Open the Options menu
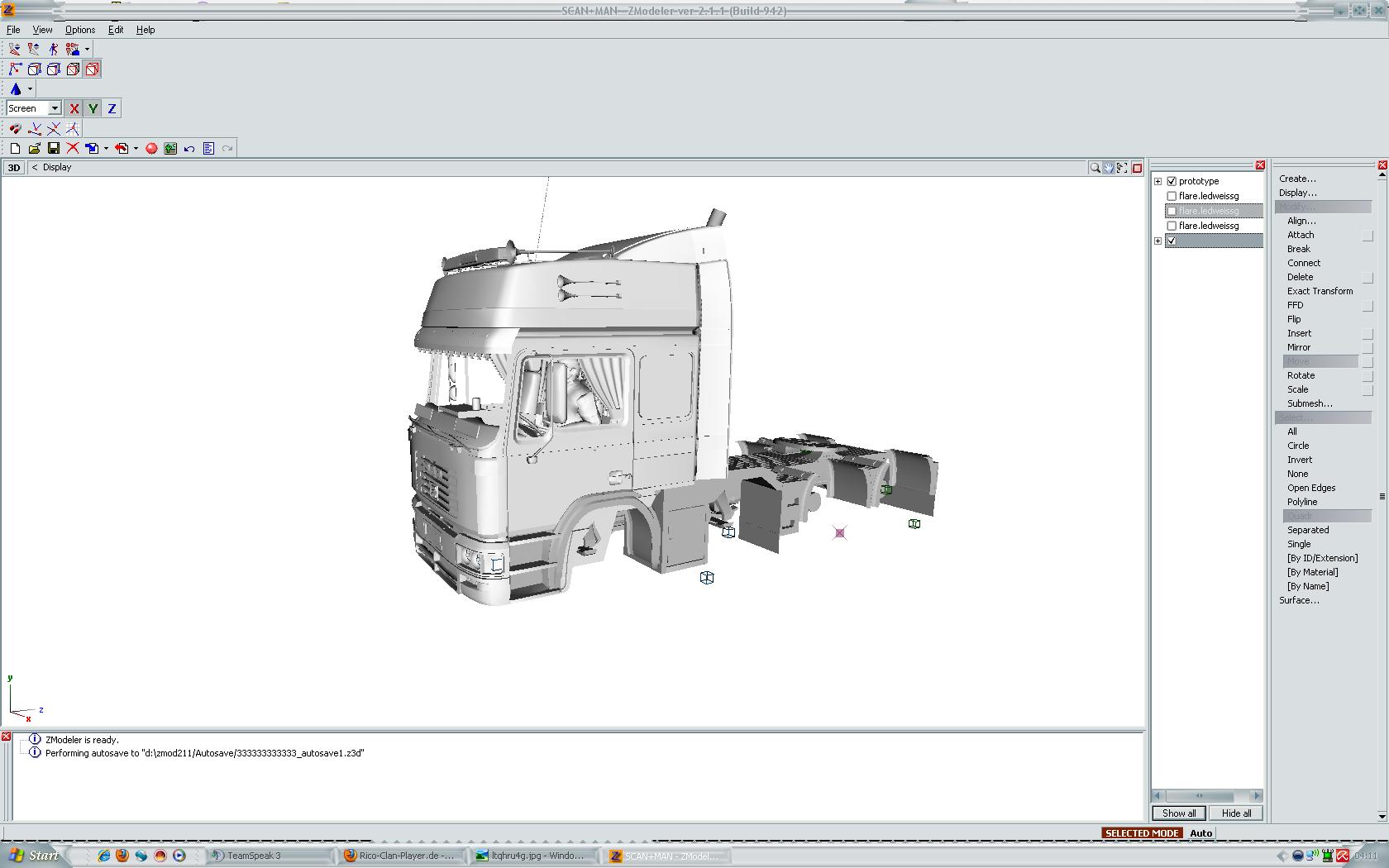The height and width of the screenshot is (868, 1389). pos(80,30)
